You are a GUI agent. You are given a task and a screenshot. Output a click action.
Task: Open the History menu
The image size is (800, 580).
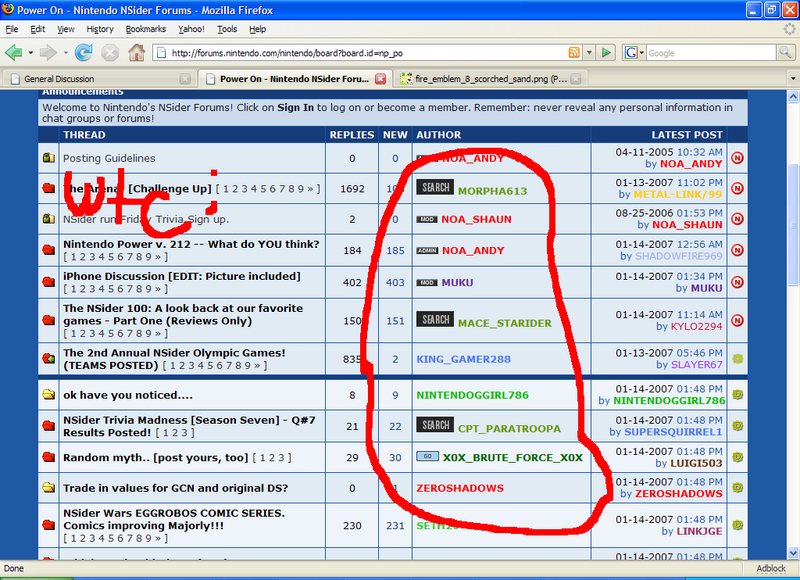click(100, 29)
